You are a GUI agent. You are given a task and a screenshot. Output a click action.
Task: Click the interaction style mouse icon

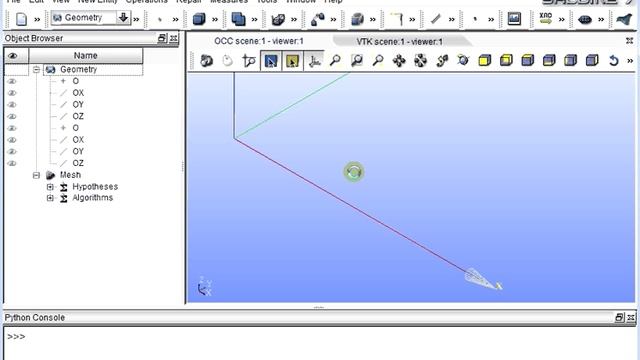coord(228,61)
